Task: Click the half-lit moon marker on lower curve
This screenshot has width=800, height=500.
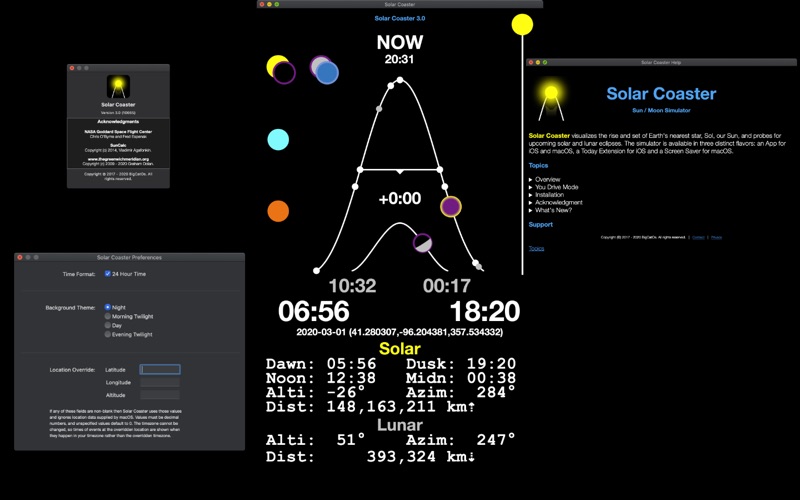Action: 422,243
